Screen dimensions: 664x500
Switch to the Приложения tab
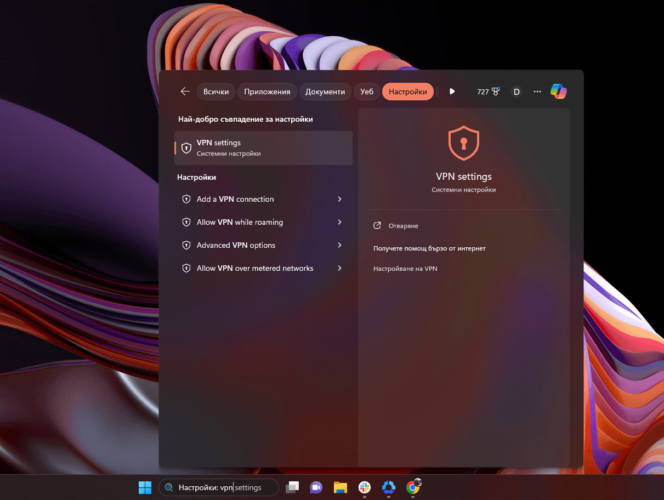[x=267, y=91]
